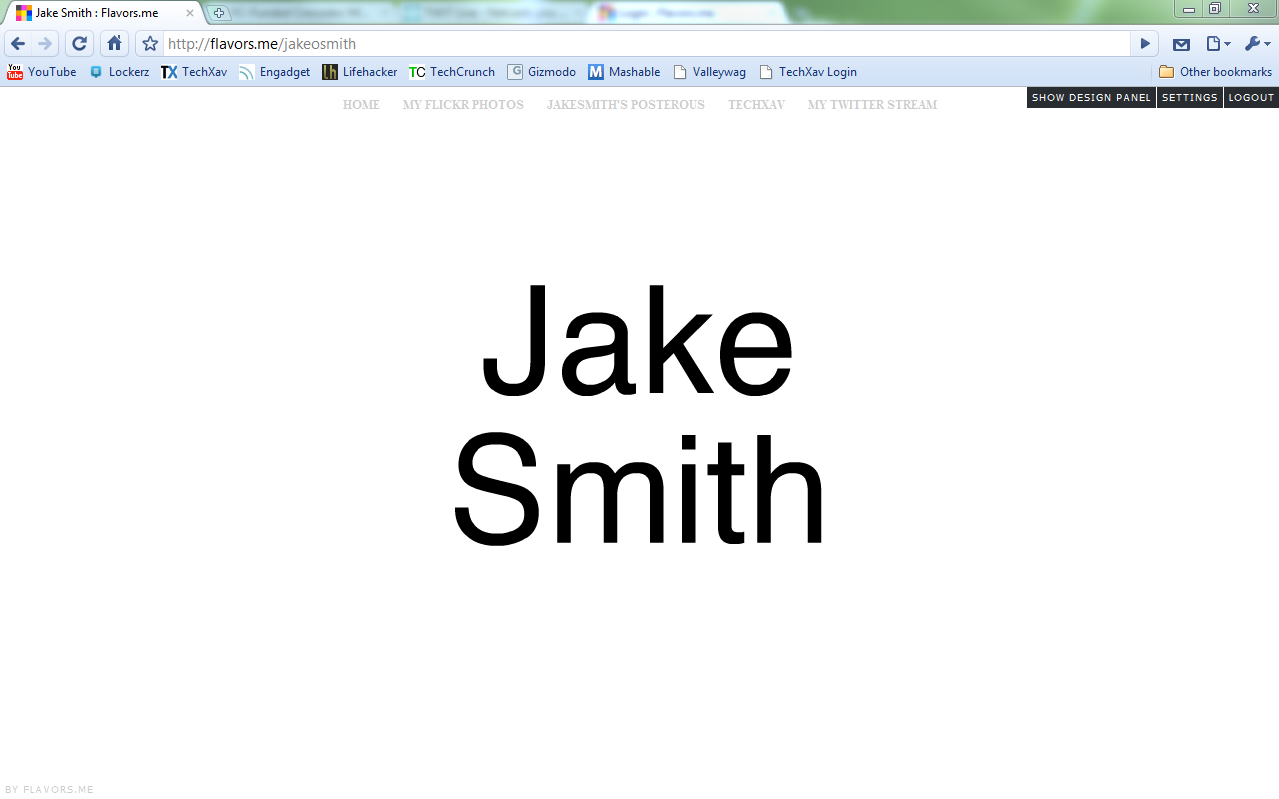The height and width of the screenshot is (799, 1279).
Task: Open the YouTube bookmark
Action: (x=42, y=72)
